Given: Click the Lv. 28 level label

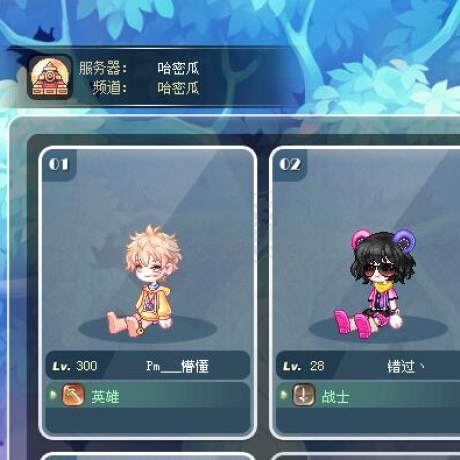Looking at the screenshot, I should 304,366.
